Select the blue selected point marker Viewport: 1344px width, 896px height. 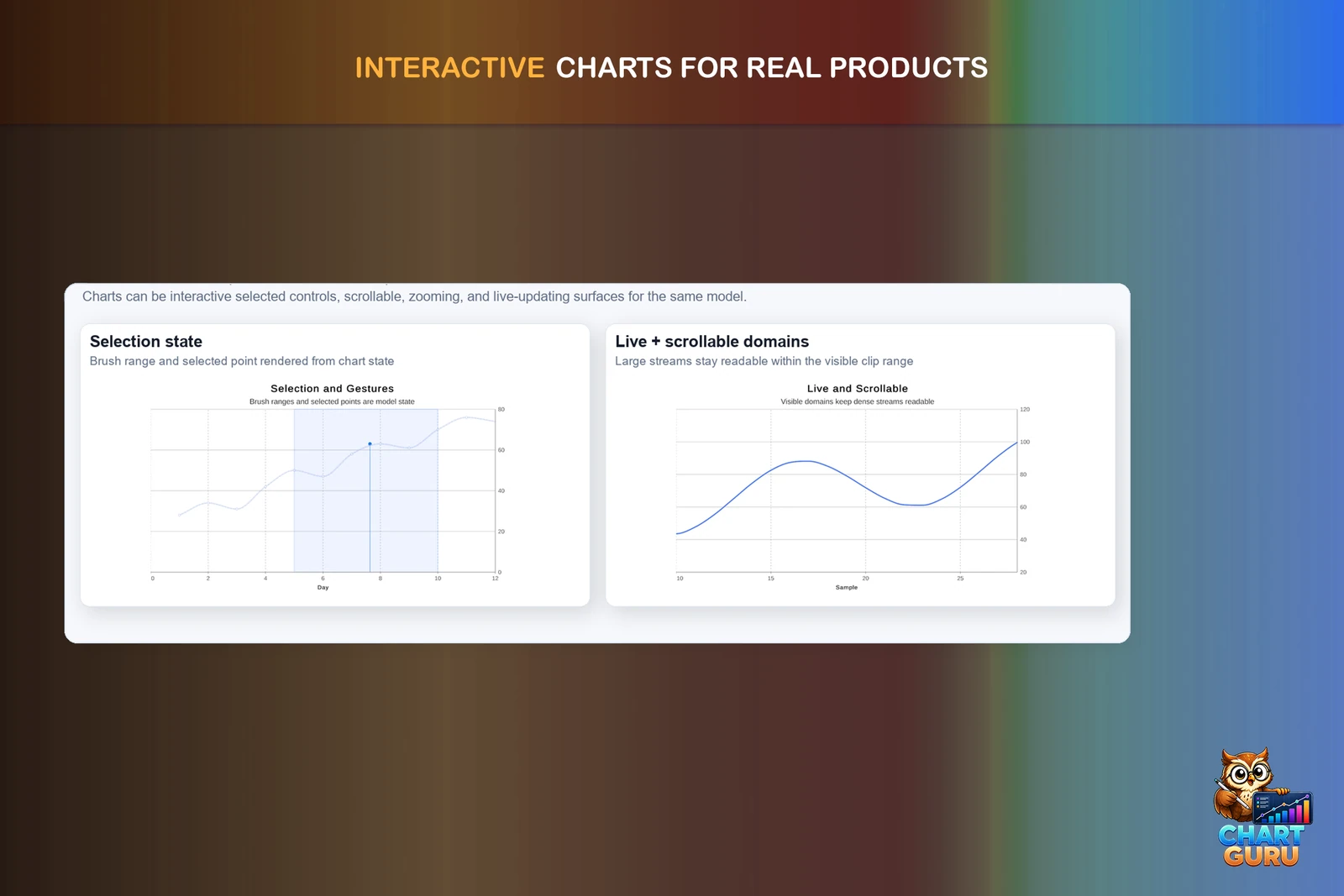click(x=370, y=444)
